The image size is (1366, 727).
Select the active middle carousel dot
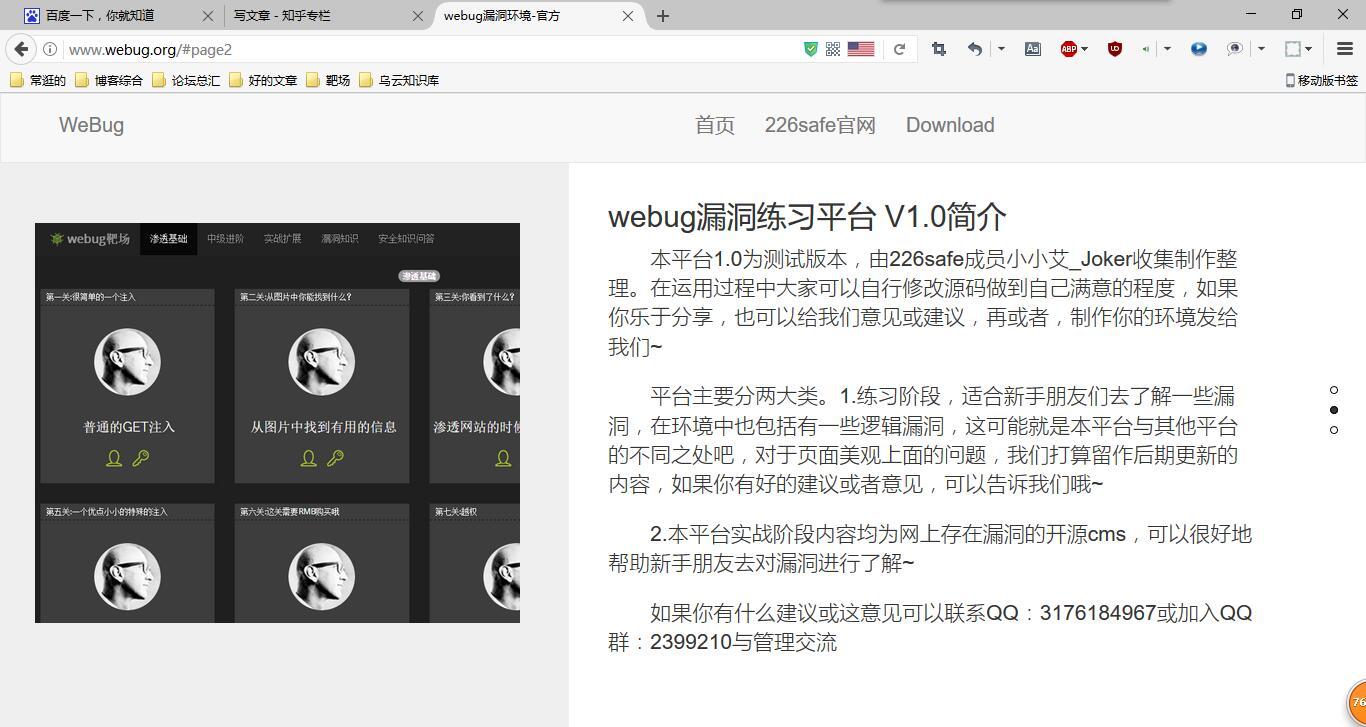[x=1335, y=410]
